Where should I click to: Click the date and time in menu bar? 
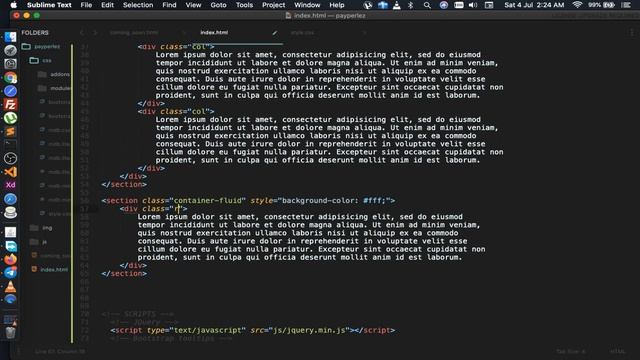[x=534, y=5]
